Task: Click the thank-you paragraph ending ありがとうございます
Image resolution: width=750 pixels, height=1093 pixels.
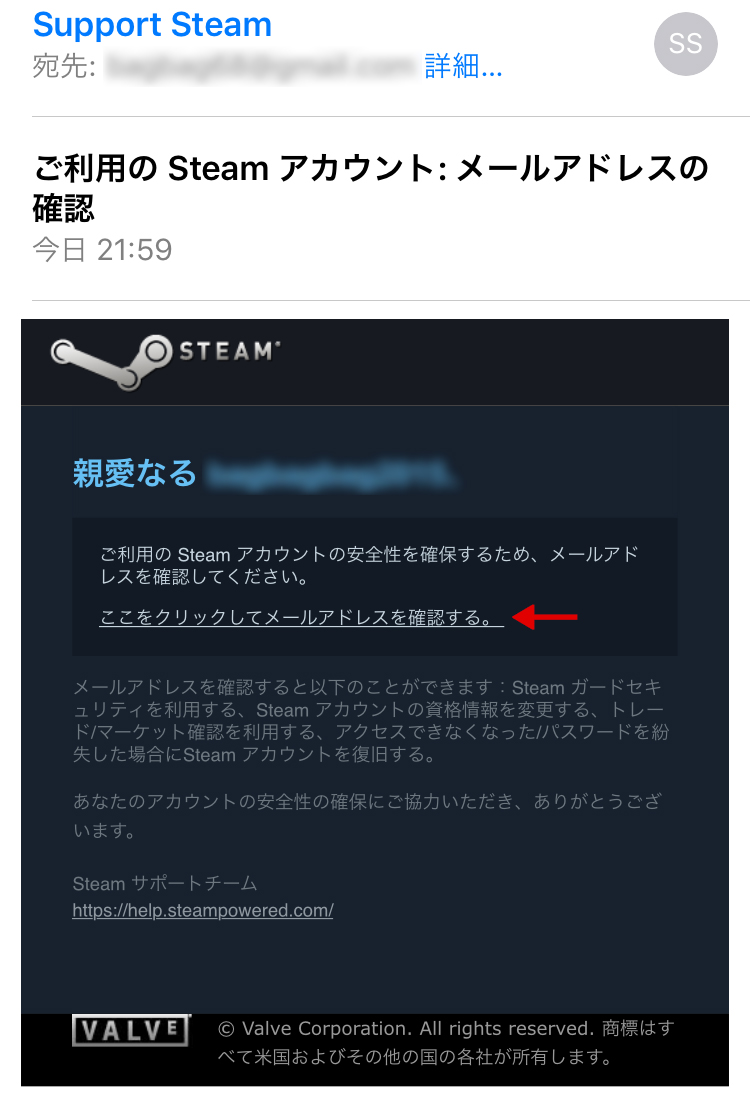Action: point(367,816)
